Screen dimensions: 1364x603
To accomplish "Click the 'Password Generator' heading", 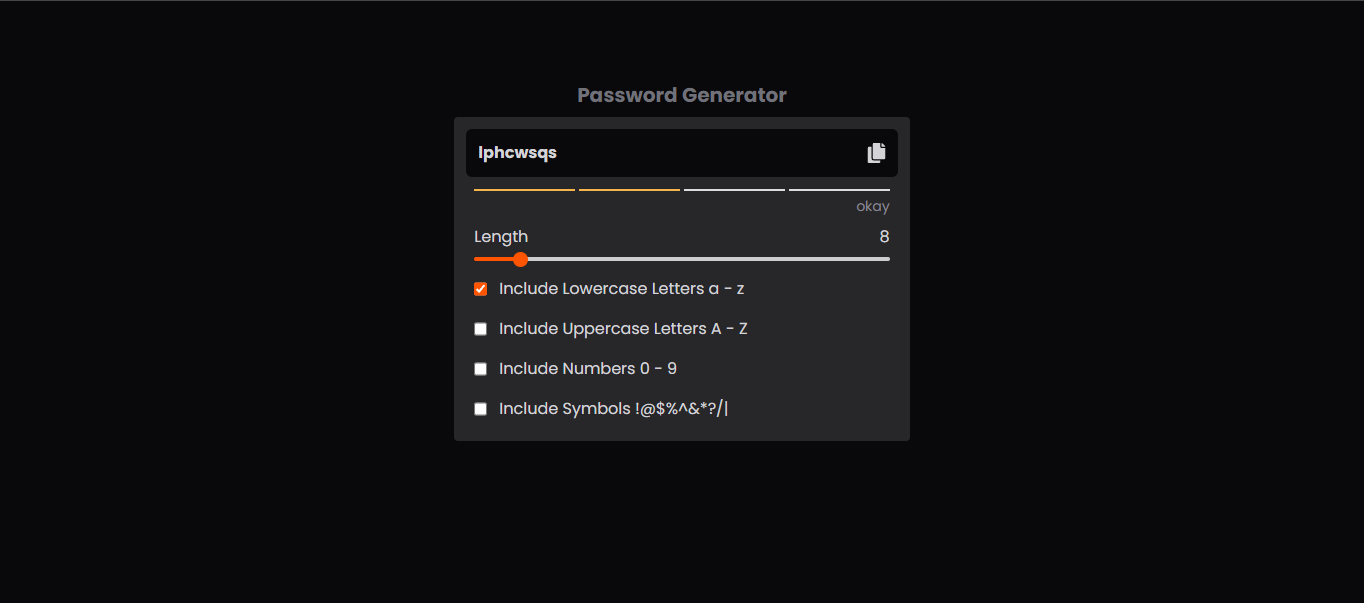I will (x=682, y=95).
